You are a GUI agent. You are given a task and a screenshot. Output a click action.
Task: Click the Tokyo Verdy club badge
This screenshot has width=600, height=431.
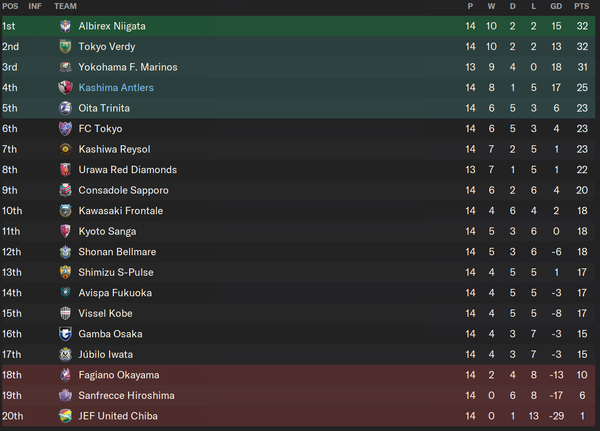point(65,47)
